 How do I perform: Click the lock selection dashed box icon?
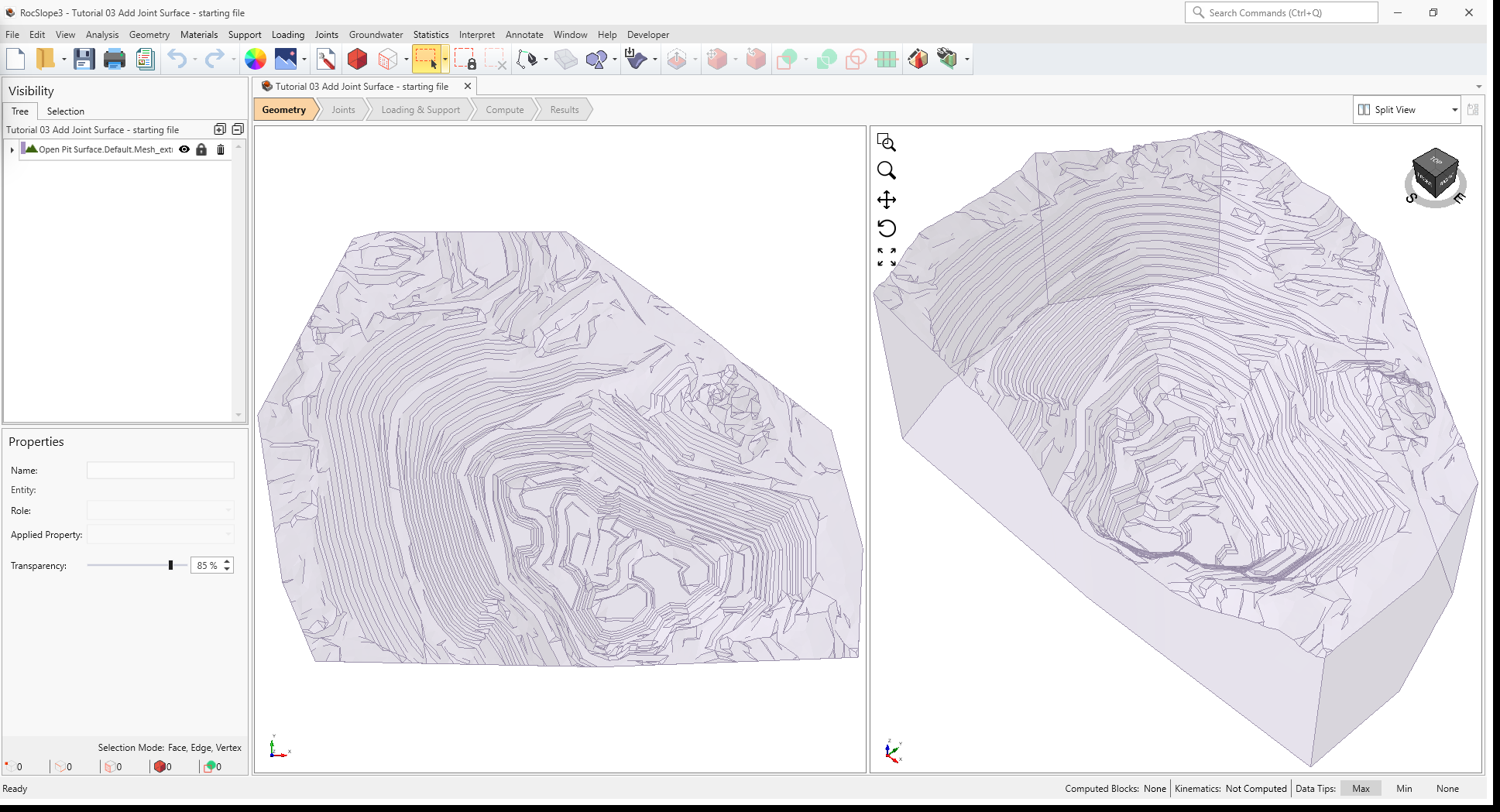click(x=465, y=59)
